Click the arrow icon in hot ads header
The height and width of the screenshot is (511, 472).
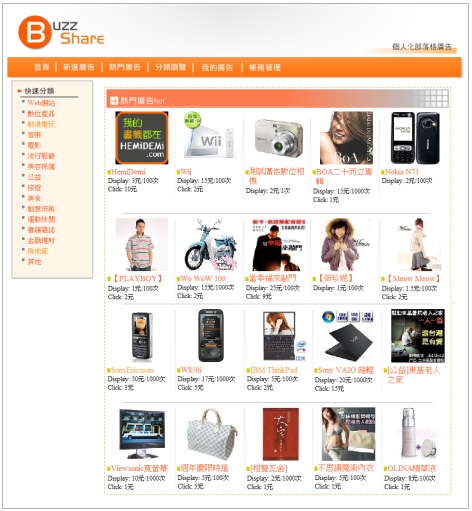pyautogui.click(x=114, y=100)
